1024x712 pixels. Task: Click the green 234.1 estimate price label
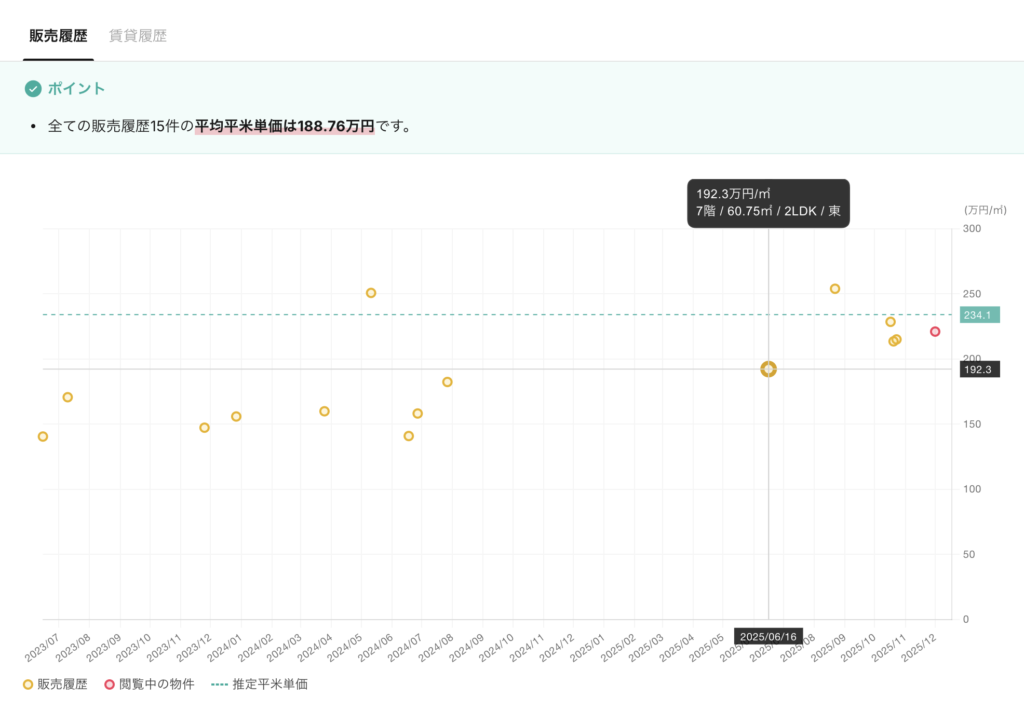[979, 315]
